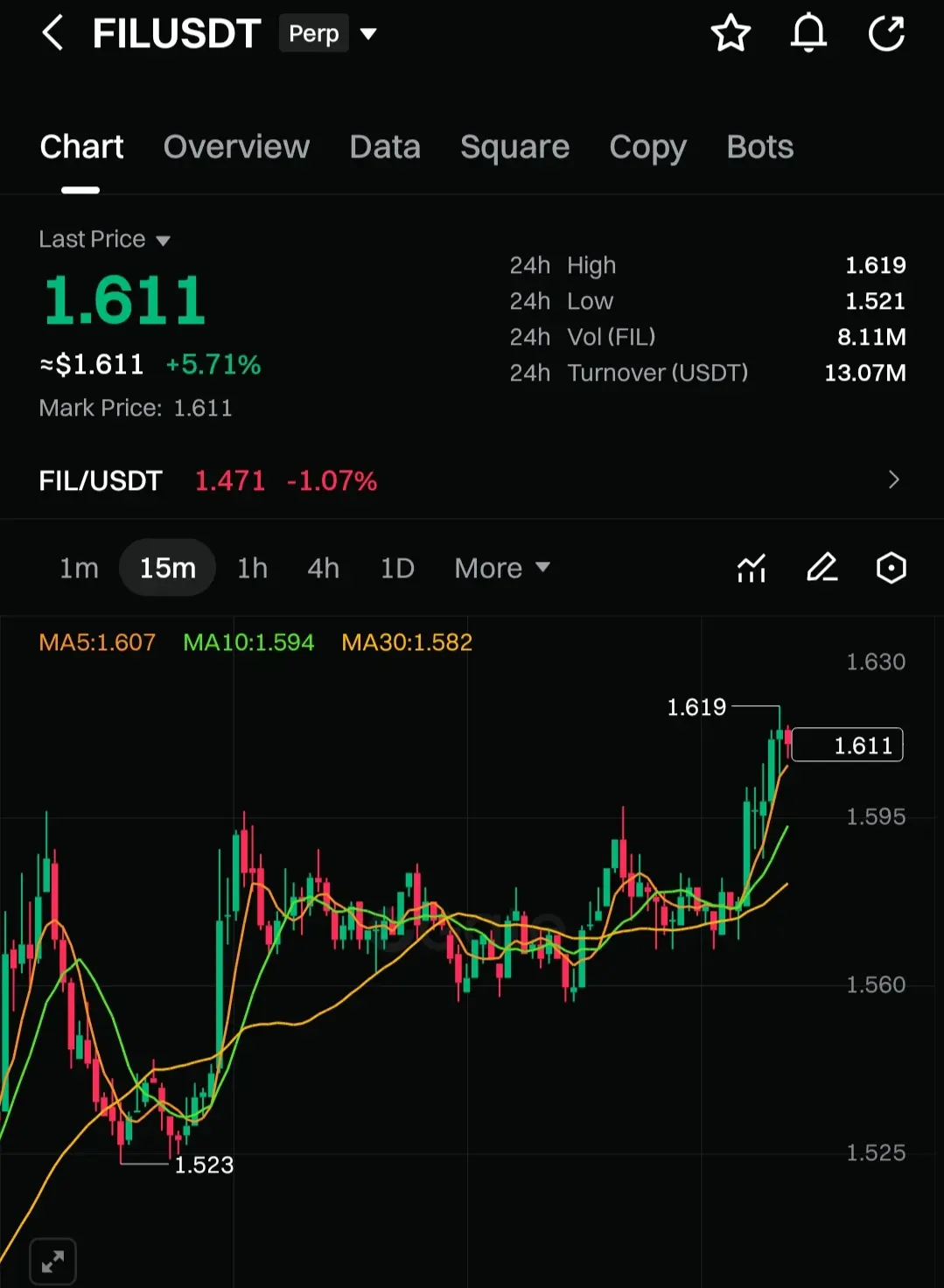944x1288 pixels.
Task: Tap the 1.560 price axis label
Action: pos(876,984)
